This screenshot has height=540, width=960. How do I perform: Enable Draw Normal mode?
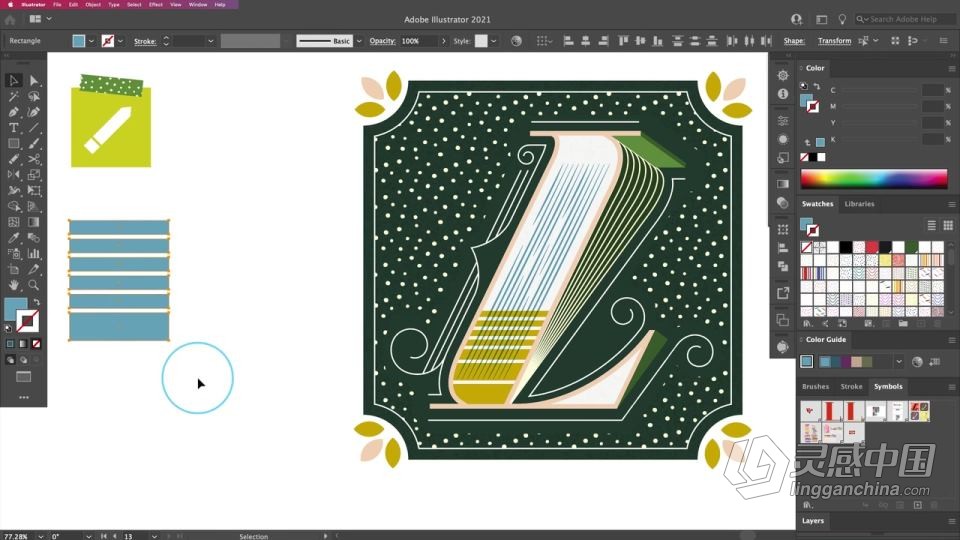(x=10, y=360)
